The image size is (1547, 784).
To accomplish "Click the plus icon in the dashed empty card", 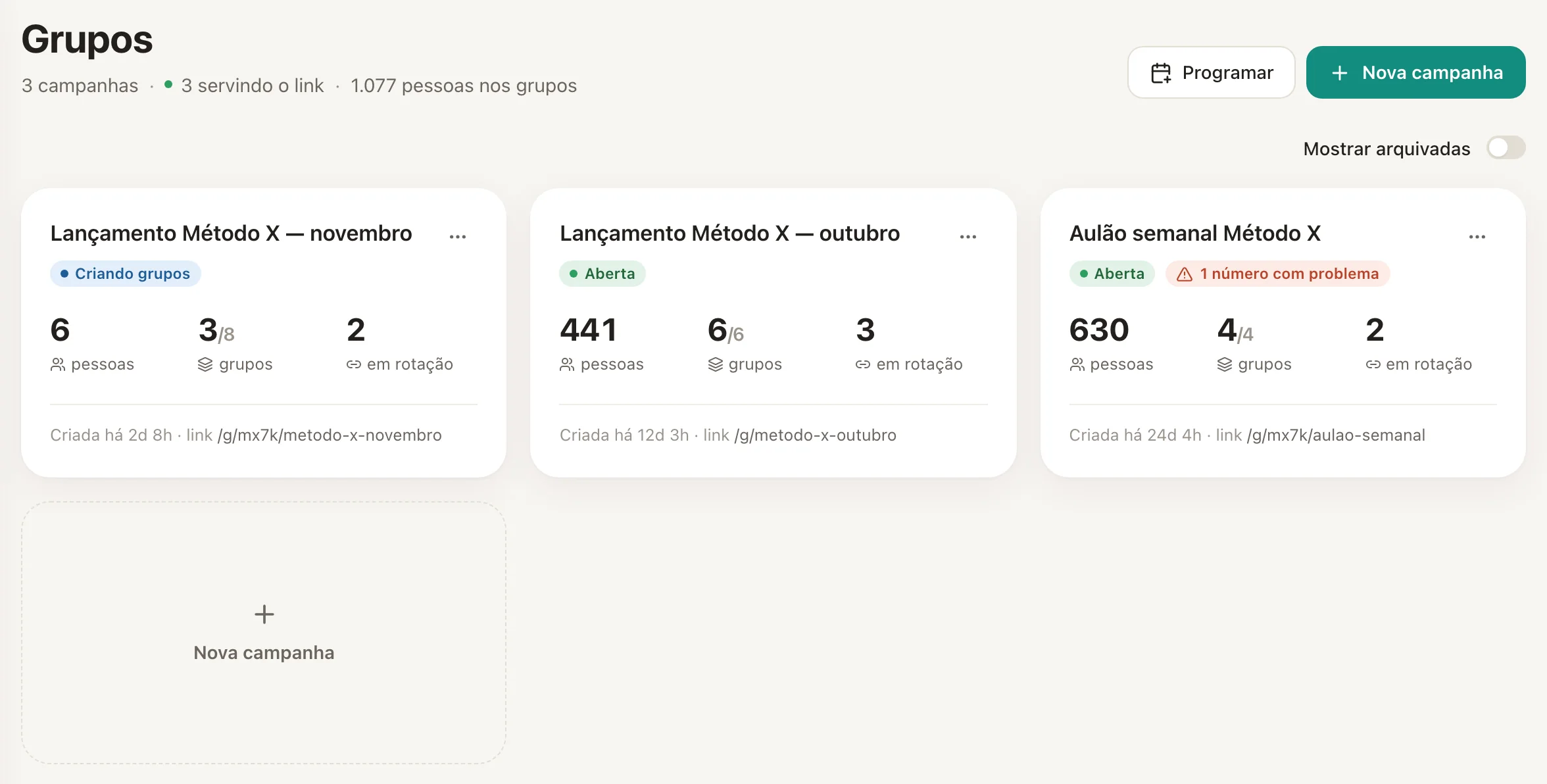I will tap(264, 614).
